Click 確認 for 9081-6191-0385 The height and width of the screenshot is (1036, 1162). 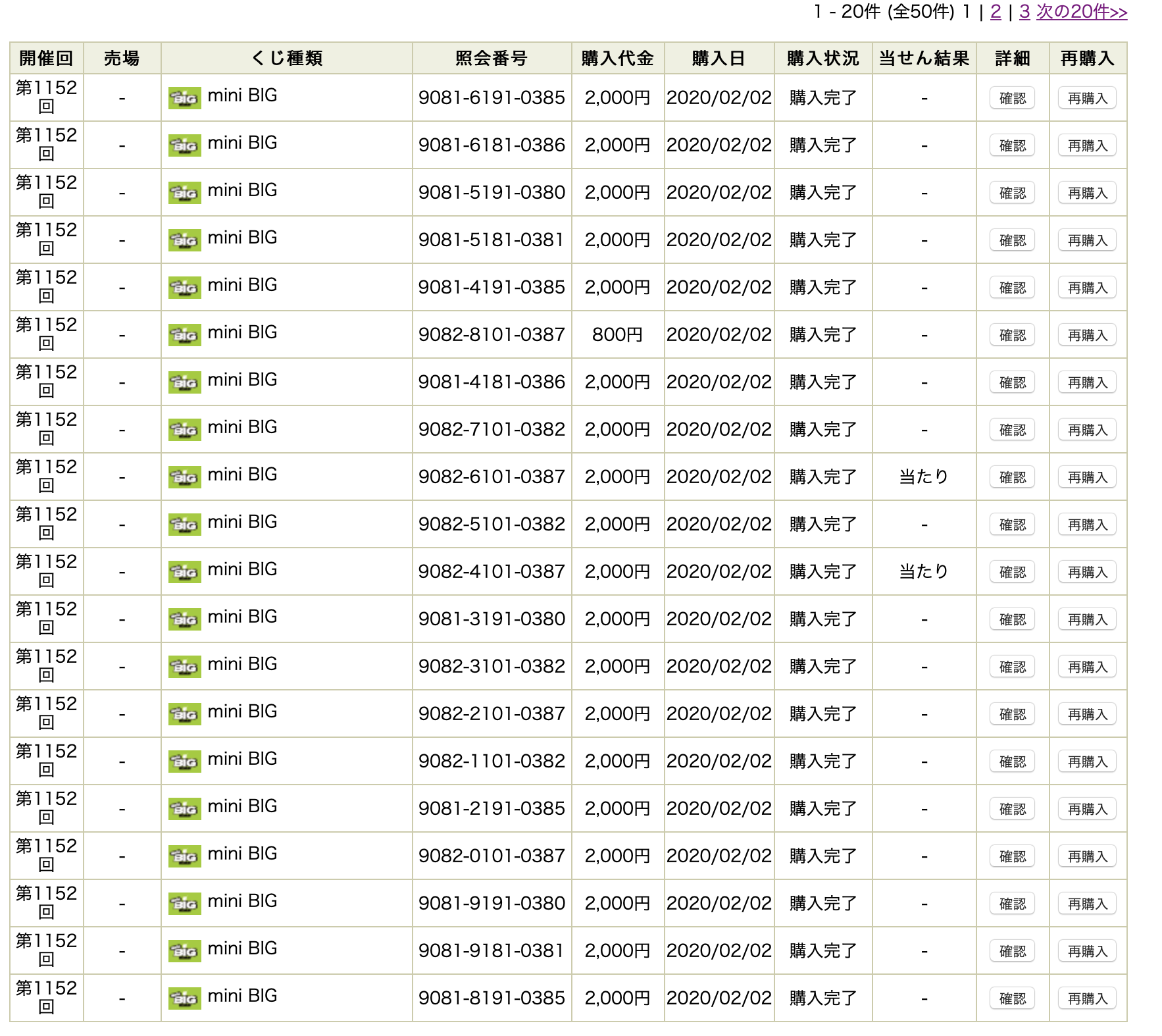click(1012, 98)
